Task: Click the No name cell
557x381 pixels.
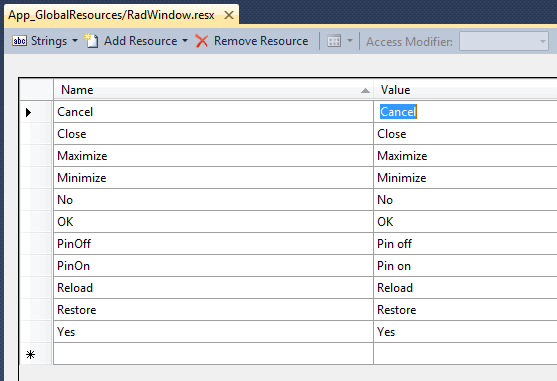Action: tap(213, 200)
